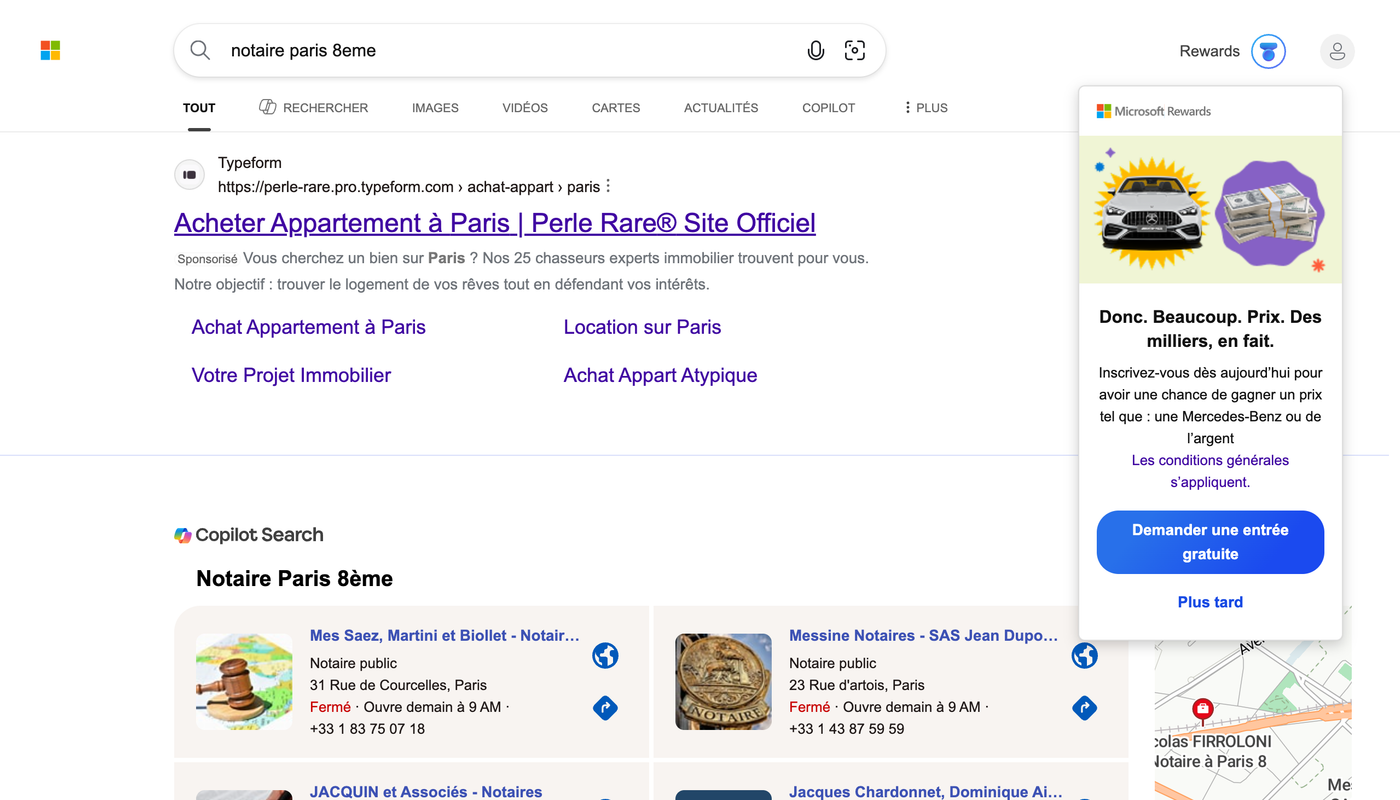Click Demander une entrée gratuite button
Image resolution: width=1400 pixels, height=800 pixels.
(x=1210, y=542)
